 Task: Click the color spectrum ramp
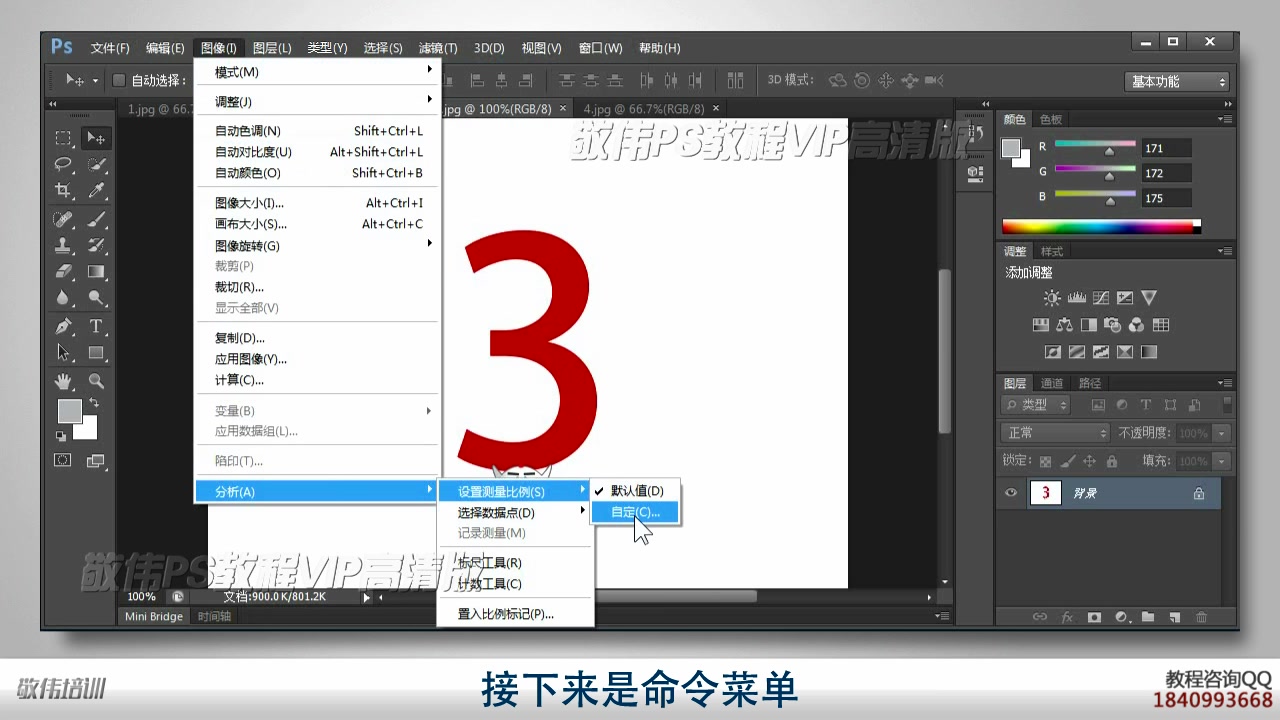1101,227
